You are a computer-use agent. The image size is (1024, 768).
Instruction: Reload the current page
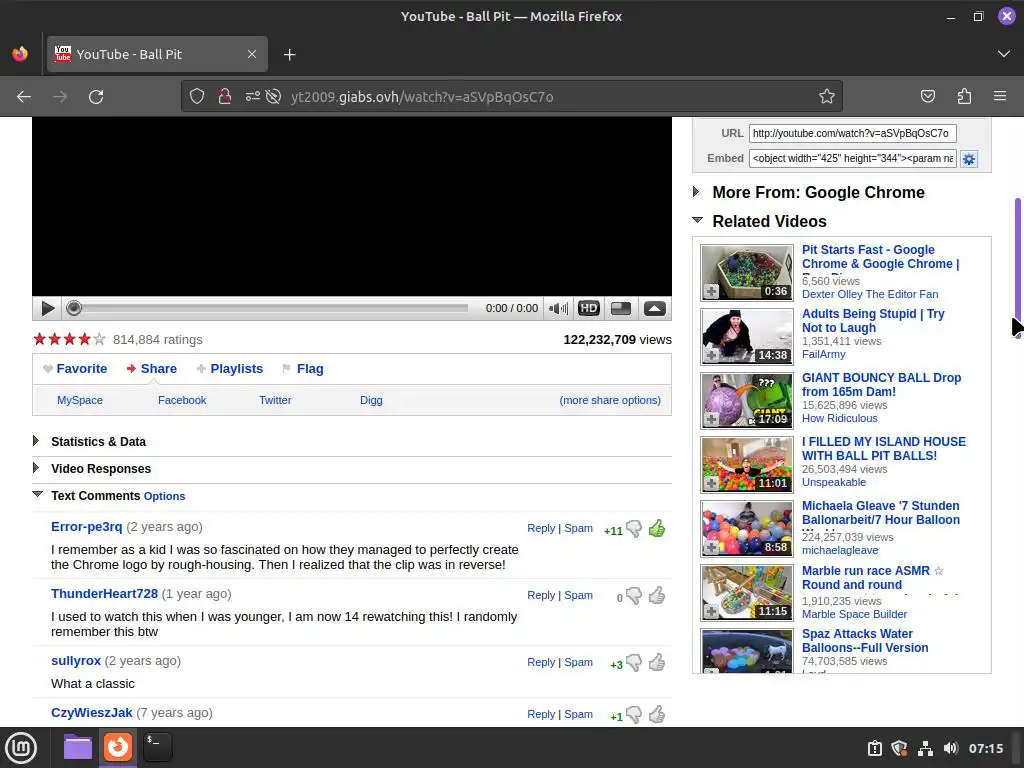96,97
